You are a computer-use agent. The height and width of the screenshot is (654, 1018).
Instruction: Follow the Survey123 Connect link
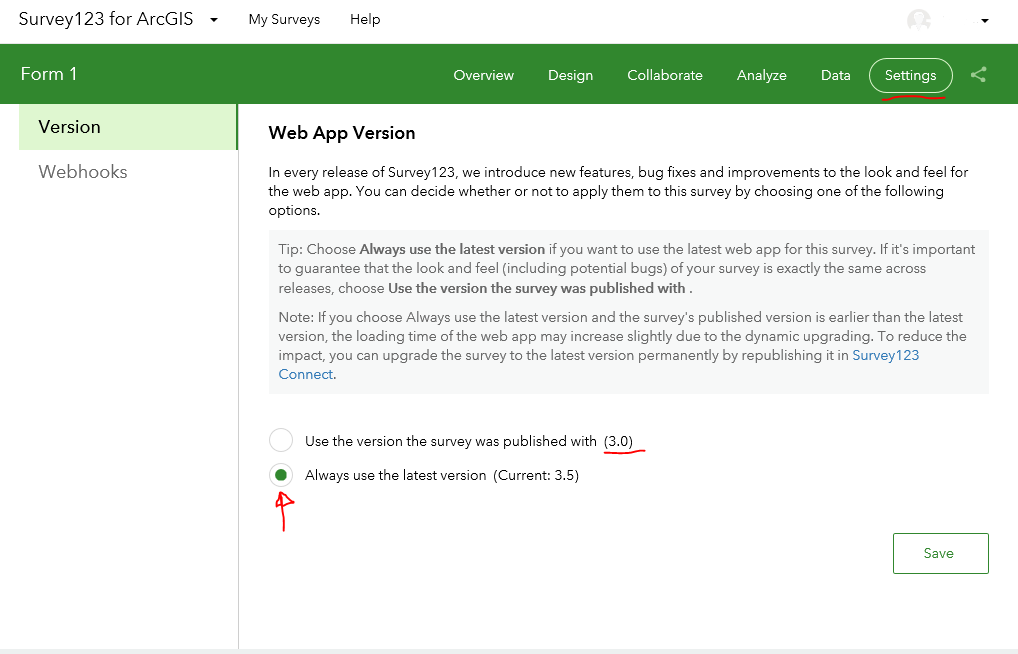tap(886, 355)
